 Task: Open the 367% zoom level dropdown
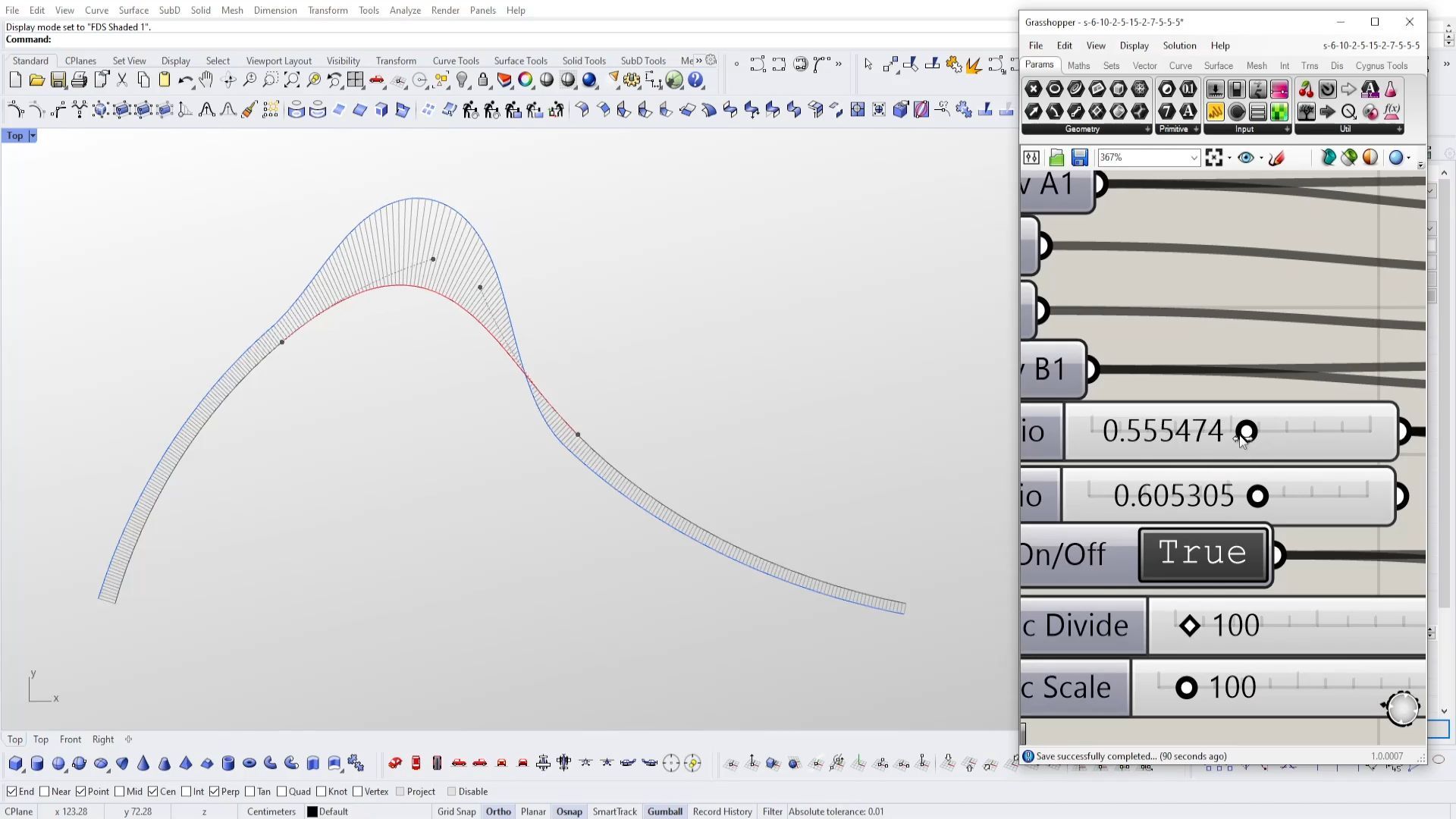coord(1193,158)
